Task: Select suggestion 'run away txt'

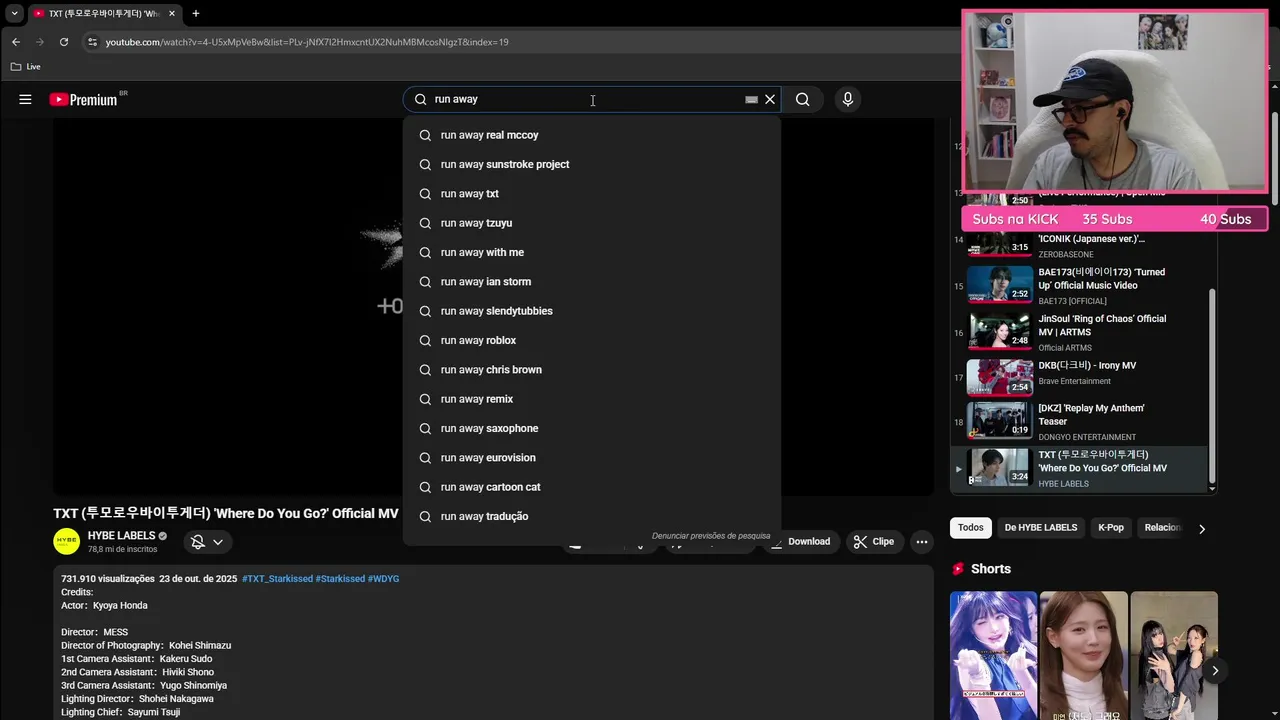Action: tap(592, 193)
